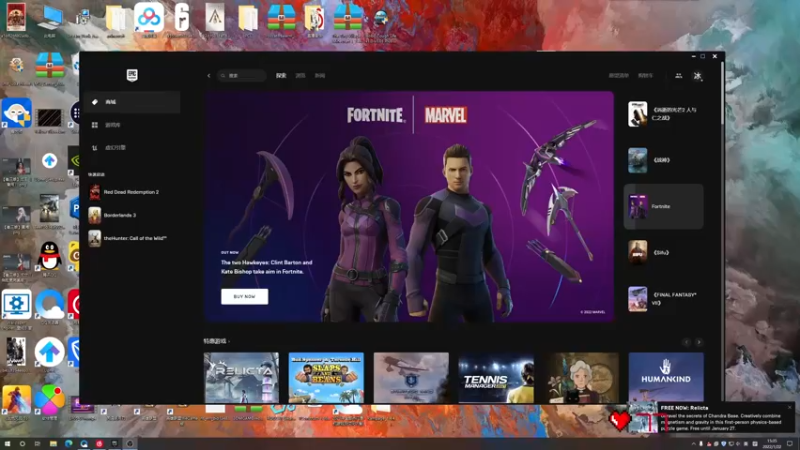
Task: Click theHunter game thumbnail icon
Action: pyautogui.click(x=94, y=238)
